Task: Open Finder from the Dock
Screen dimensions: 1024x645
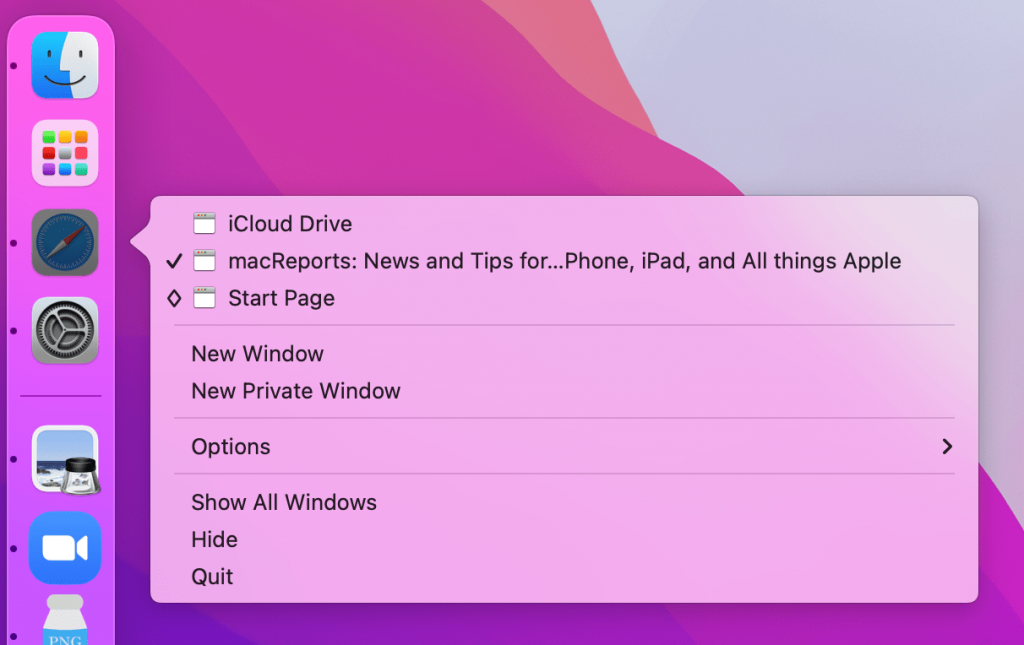Action: (65, 65)
